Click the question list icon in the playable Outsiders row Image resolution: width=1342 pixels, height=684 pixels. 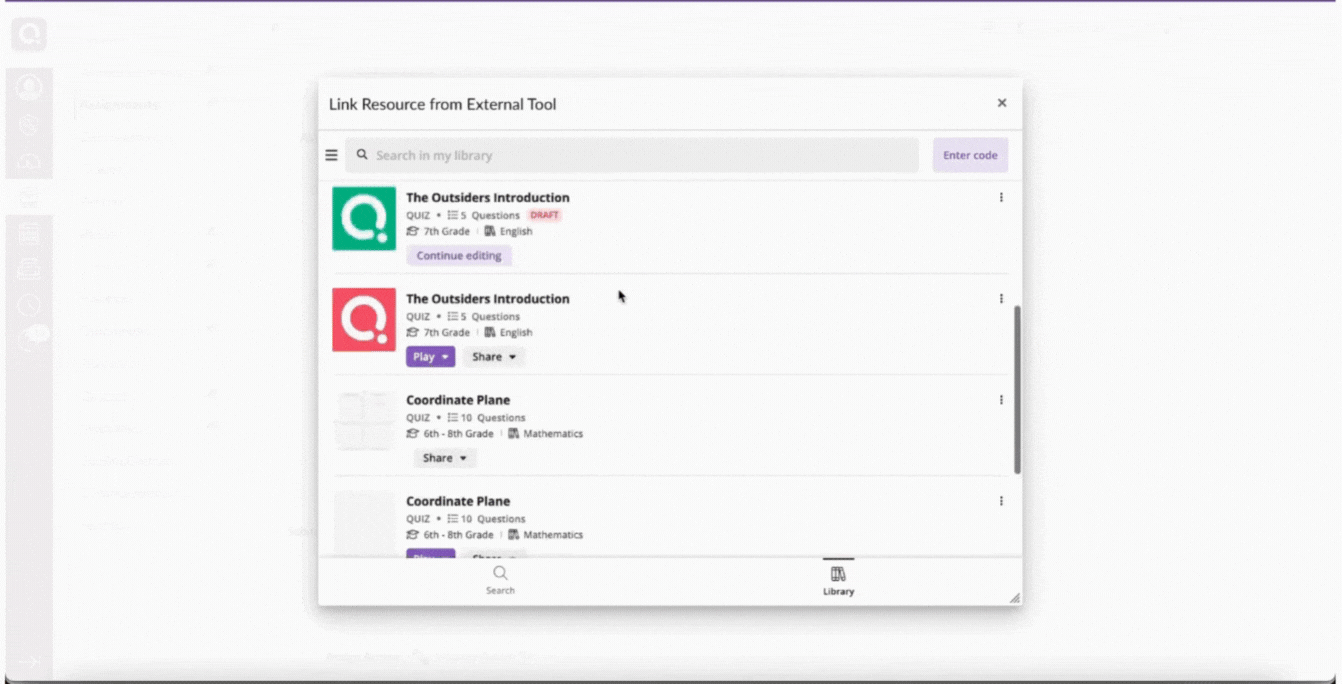click(453, 316)
